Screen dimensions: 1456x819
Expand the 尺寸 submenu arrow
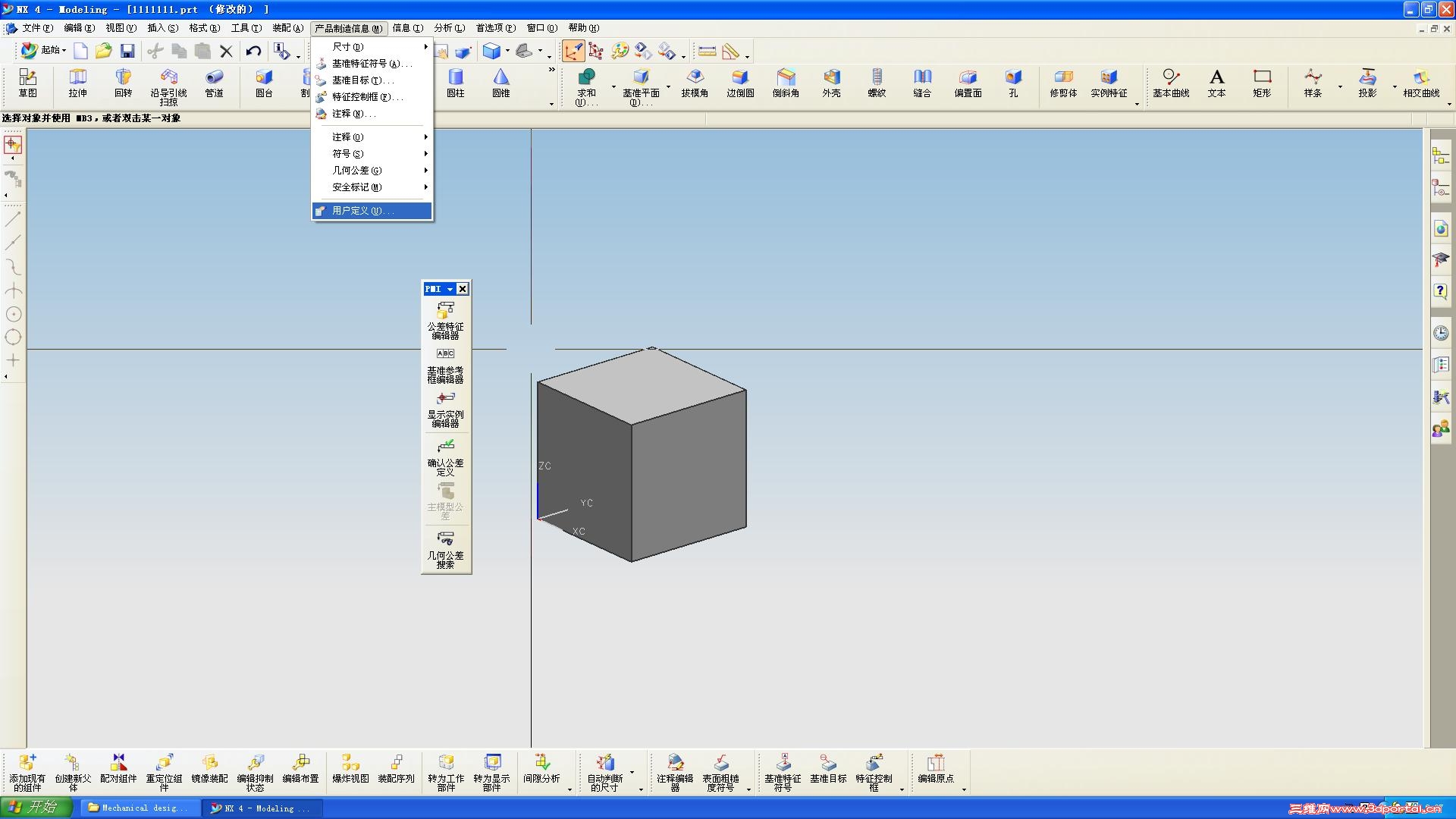[425, 47]
